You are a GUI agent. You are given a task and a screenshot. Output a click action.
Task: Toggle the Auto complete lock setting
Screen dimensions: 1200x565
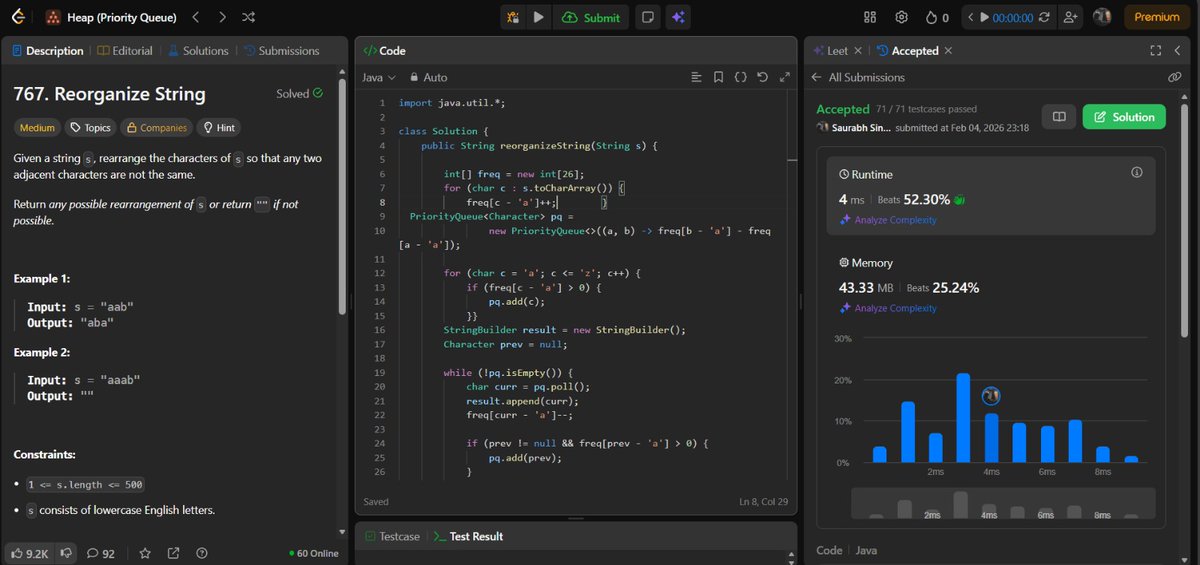428,77
